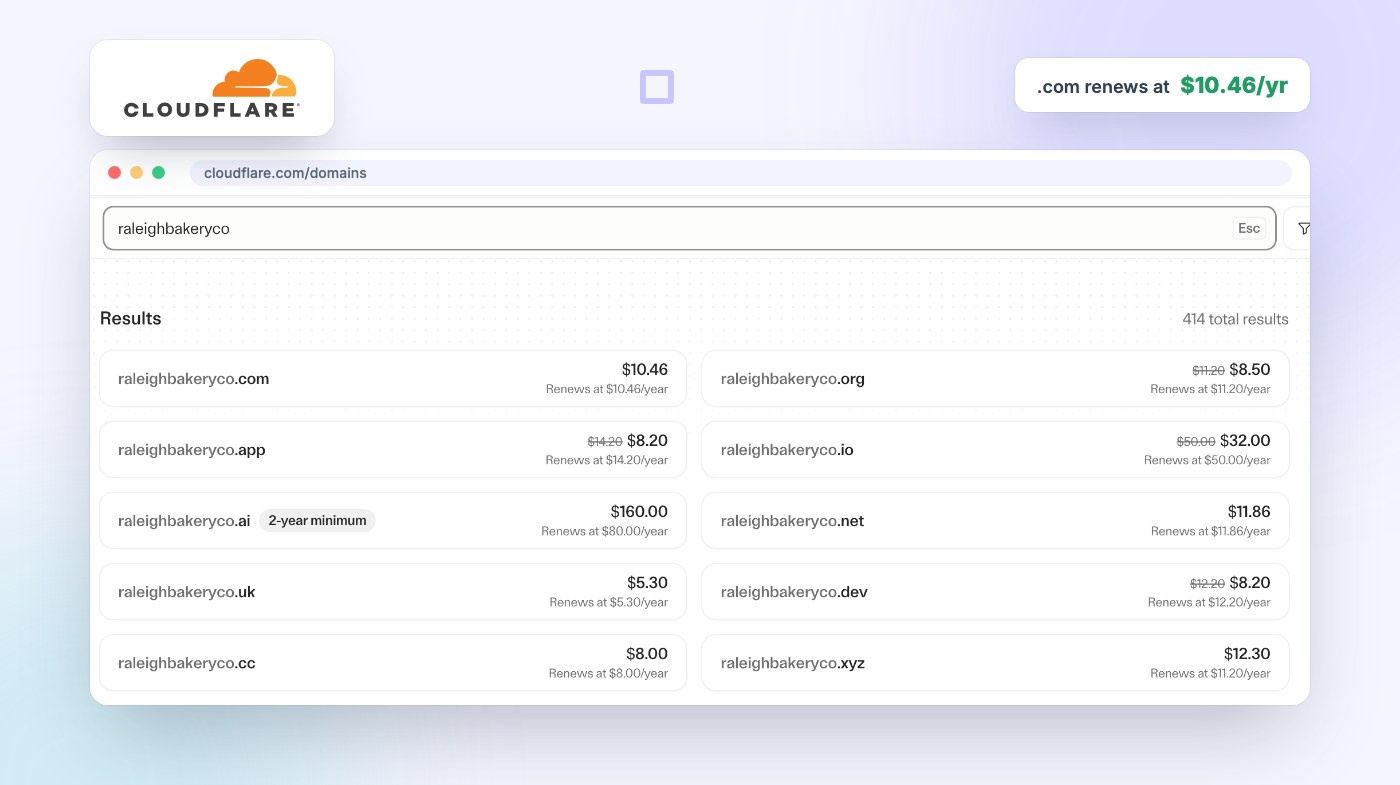This screenshot has width=1400, height=785.
Task: Click the struck-through $14.20 price
Action: coord(605,442)
